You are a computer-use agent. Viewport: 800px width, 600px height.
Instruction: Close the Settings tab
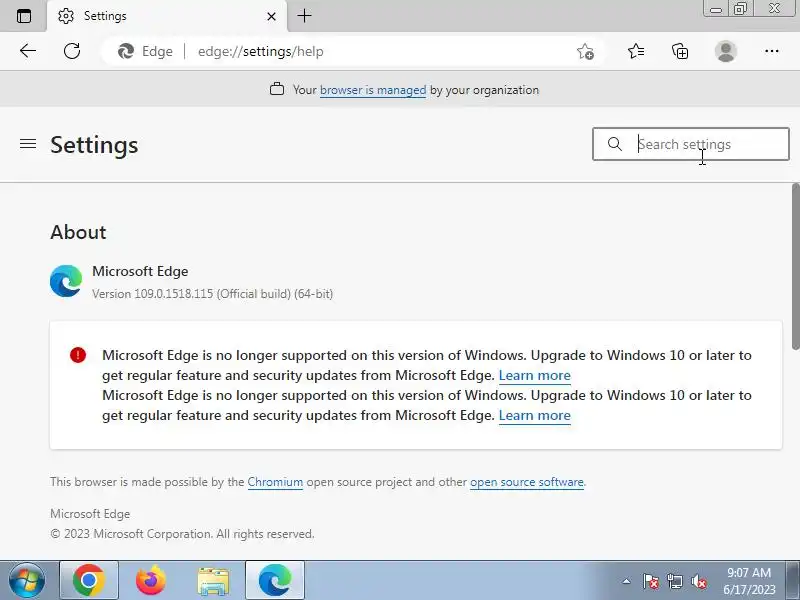[x=271, y=16]
